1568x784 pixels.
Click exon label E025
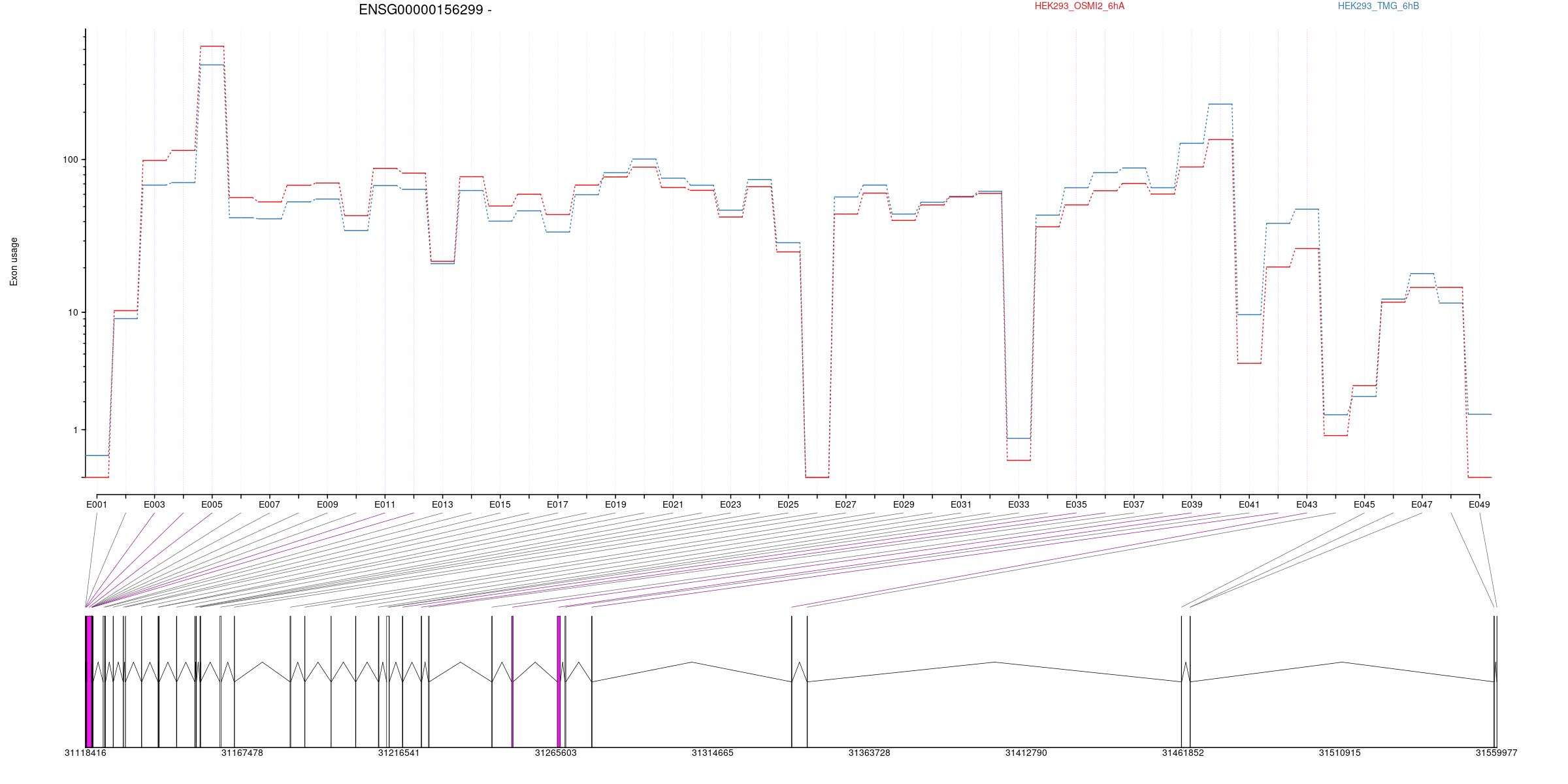[788, 504]
